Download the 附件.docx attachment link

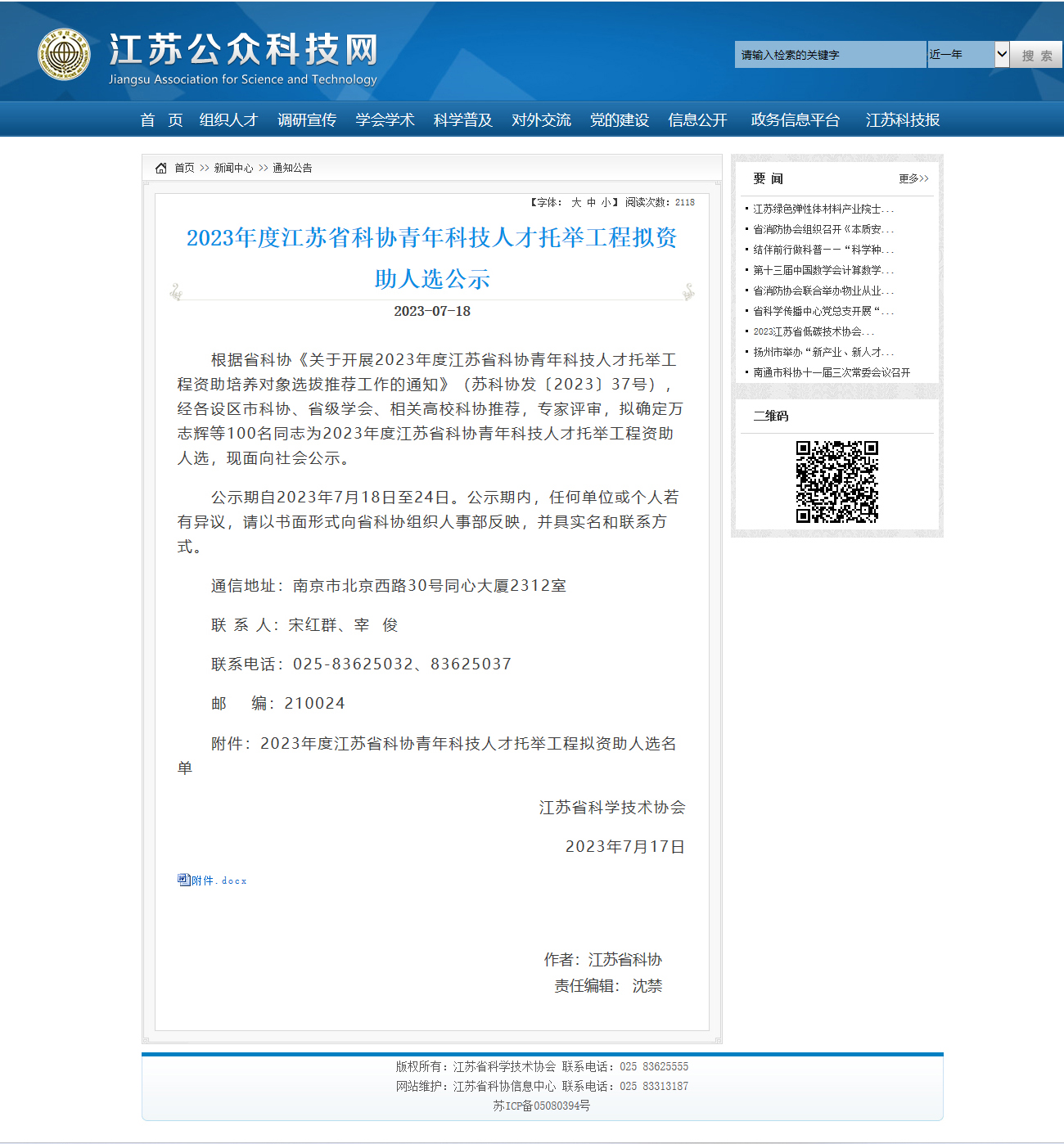pos(219,881)
